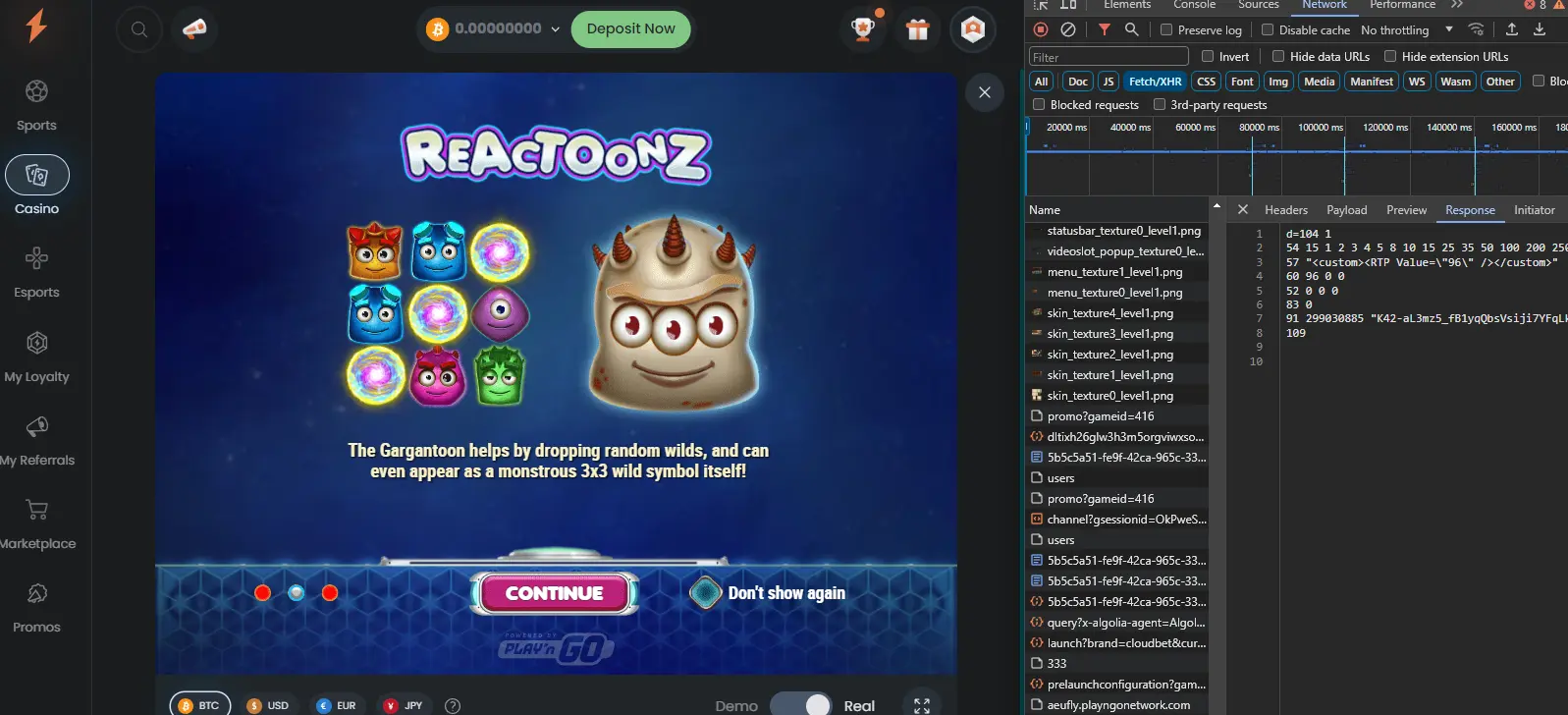Open My Referrals in the sidebar
Image resolution: width=1568 pixels, height=715 pixels.
coord(36,441)
